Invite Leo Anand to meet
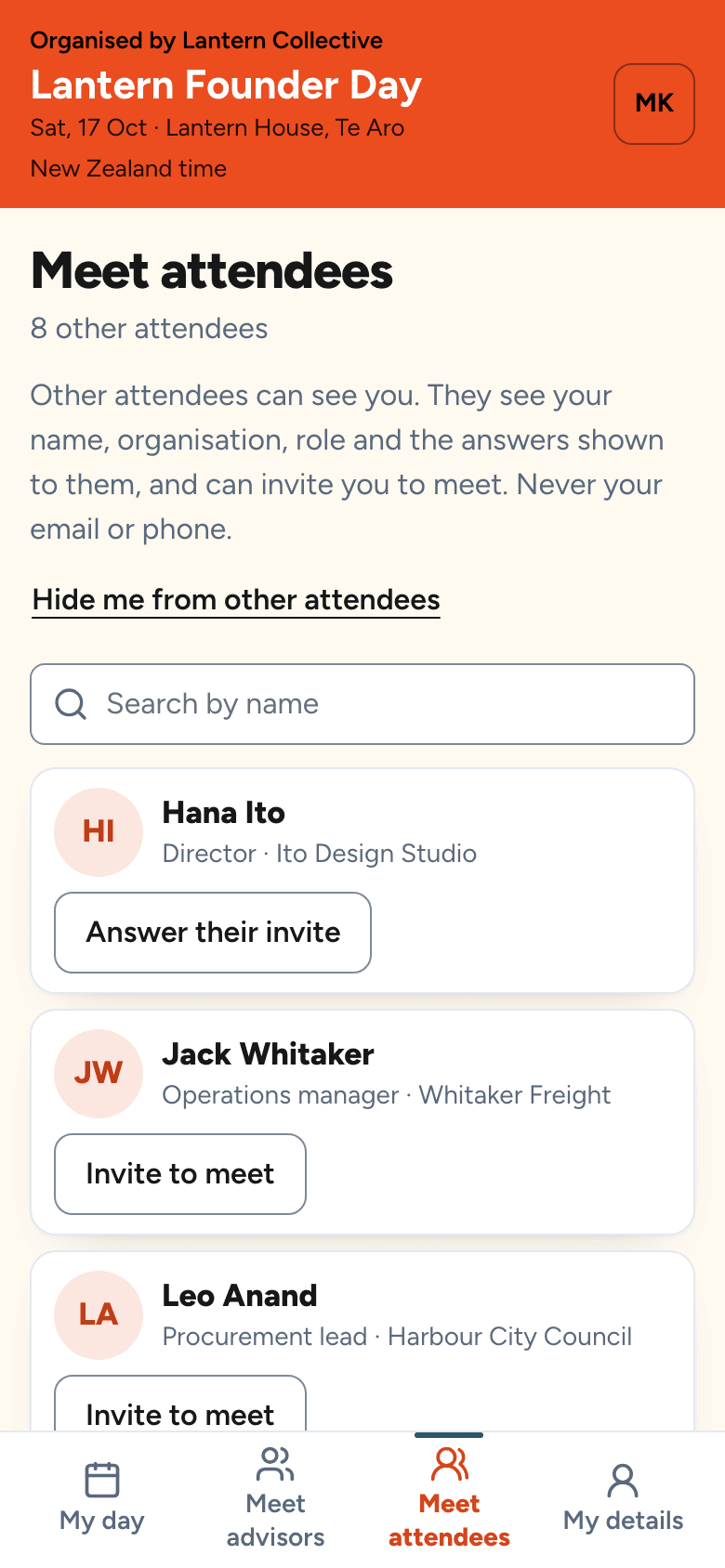This screenshot has height=1568, width=725. pyautogui.click(x=180, y=1405)
